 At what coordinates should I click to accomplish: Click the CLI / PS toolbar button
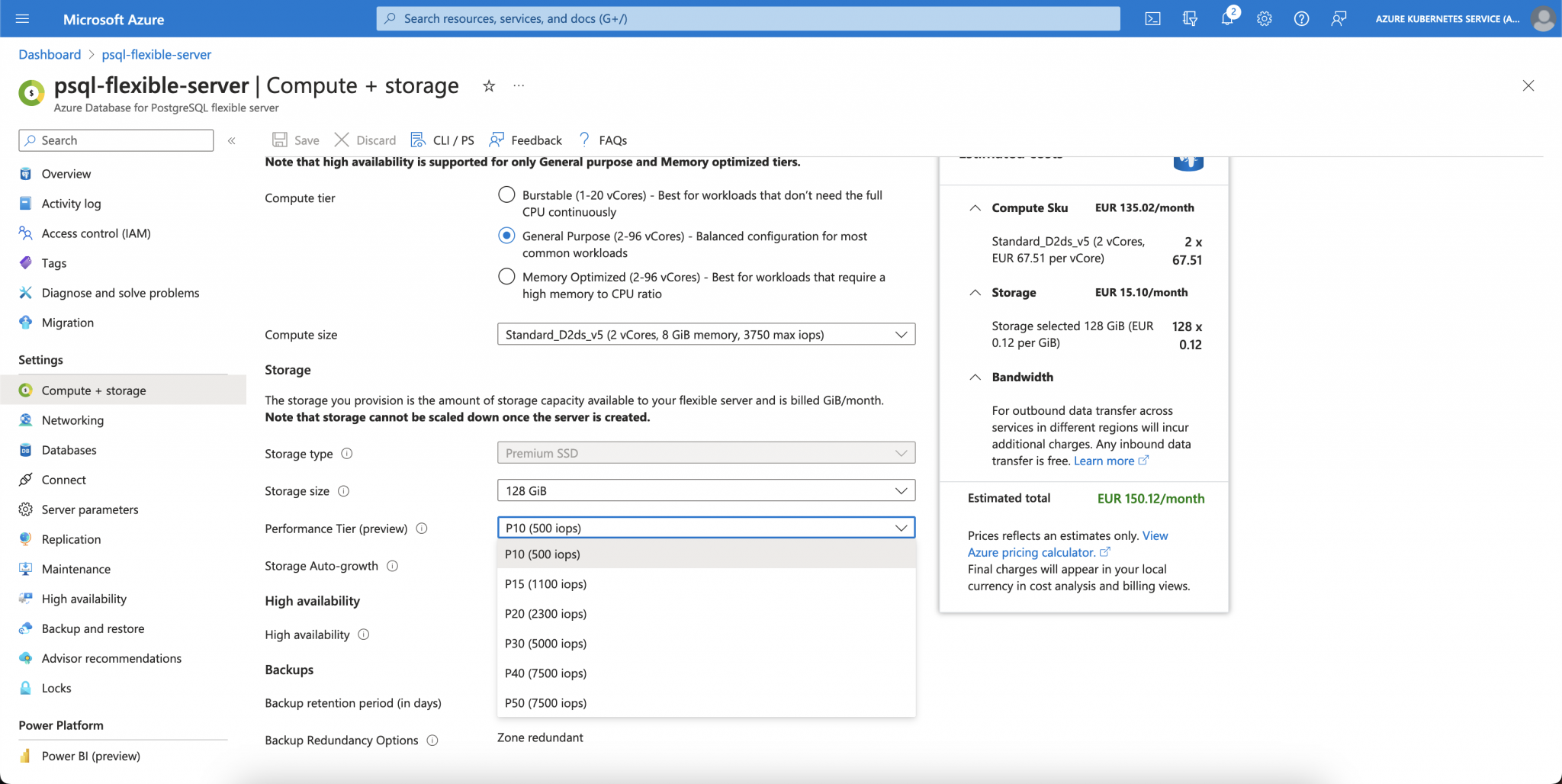[x=442, y=140]
